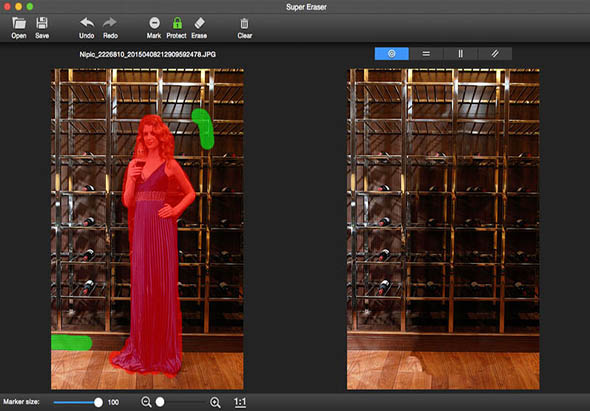The width and height of the screenshot is (590, 411).
Task: Select the red Mark tool
Action: click(154, 28)
